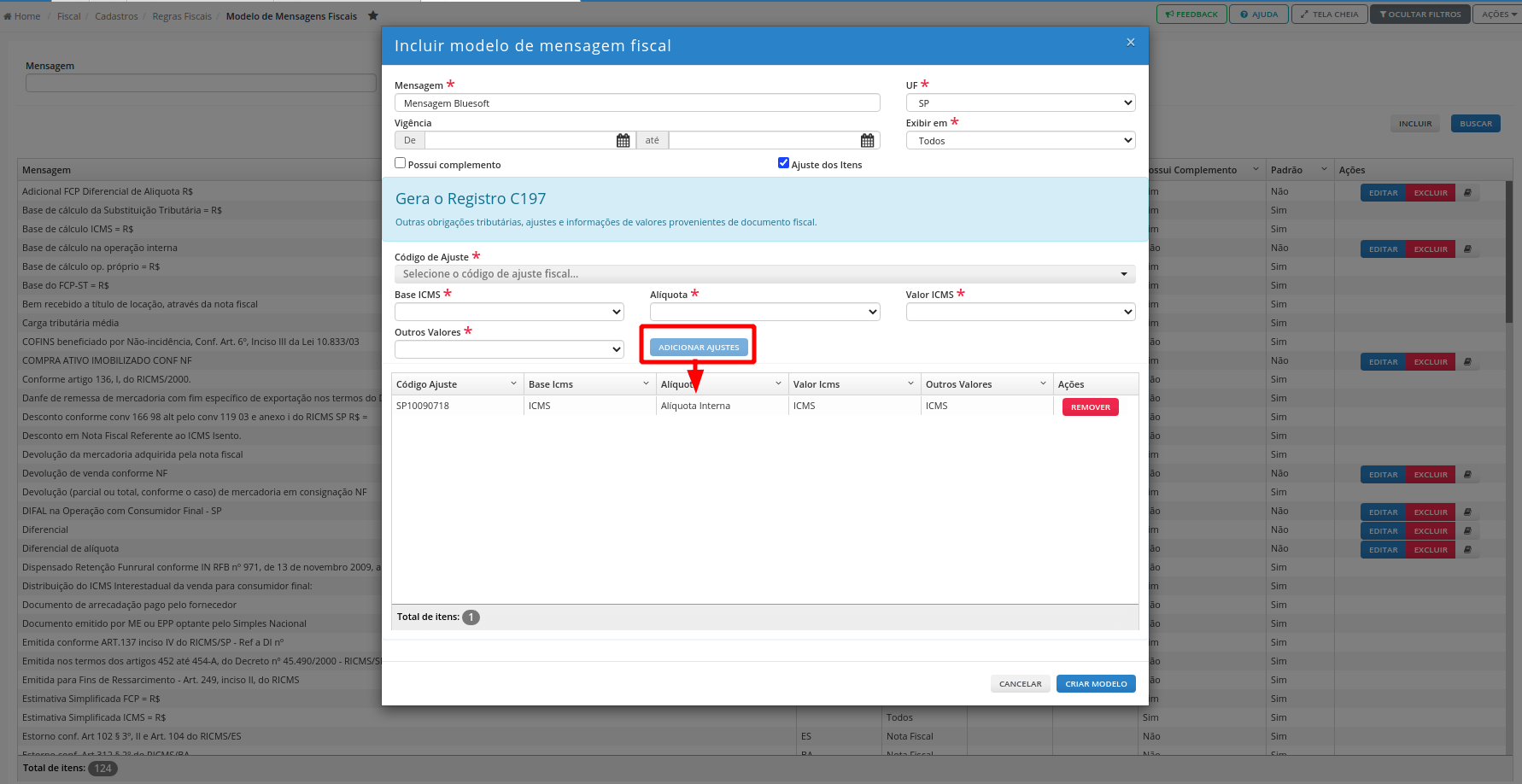Viewport: 1522px width, 784px height.
Task: Open Padrão column header menu arrow
Action: (1324, 169)
